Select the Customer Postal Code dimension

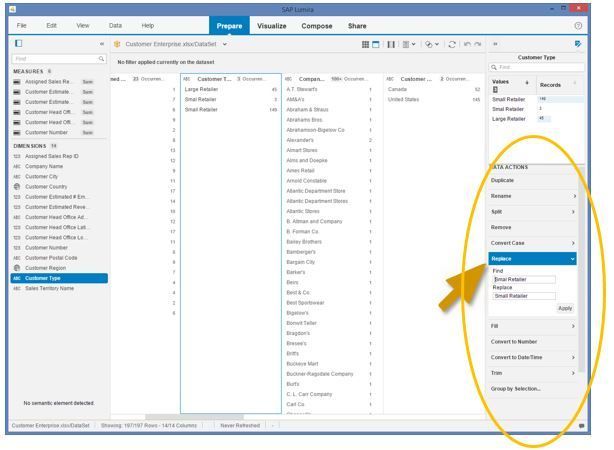point(59,258)
